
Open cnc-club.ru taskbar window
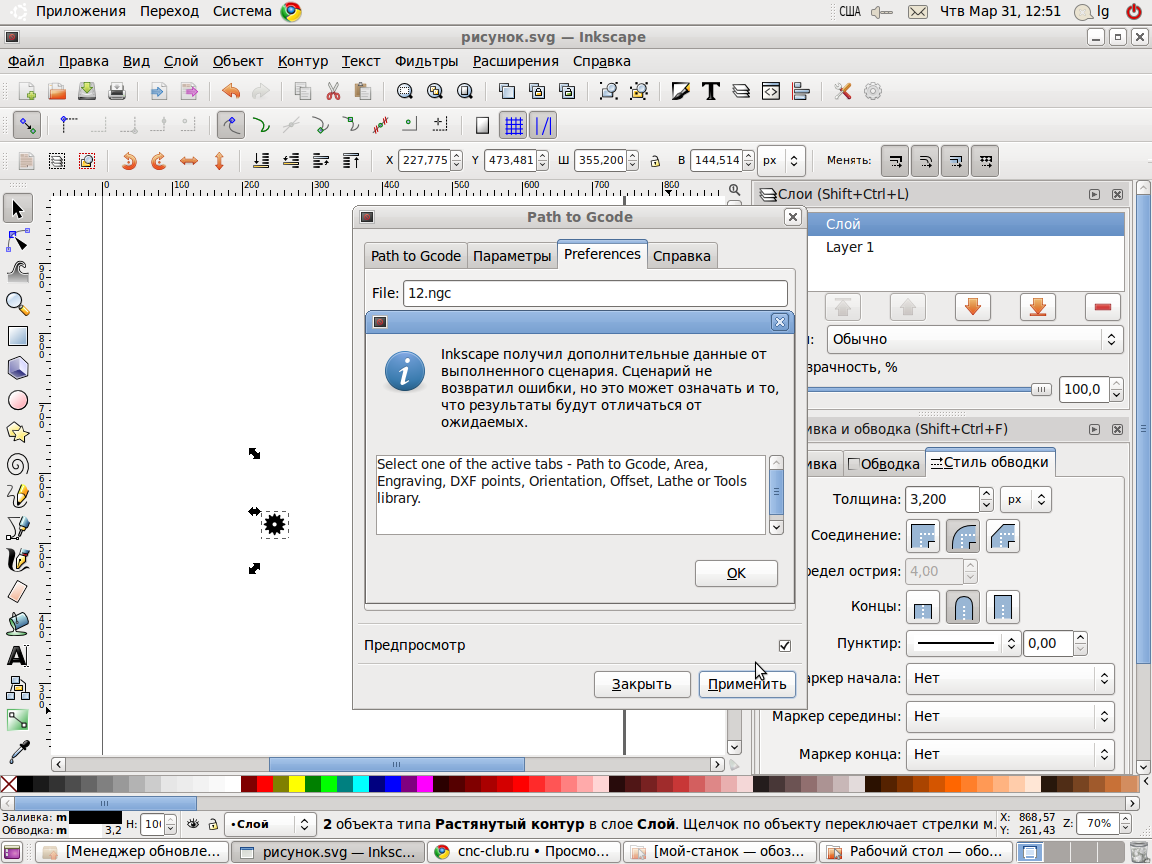525,852
